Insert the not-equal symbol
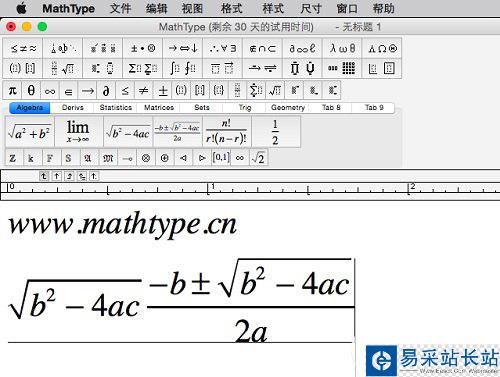This screenshot has height=377, width=500. pyautogui.click(x=143, y=90)
